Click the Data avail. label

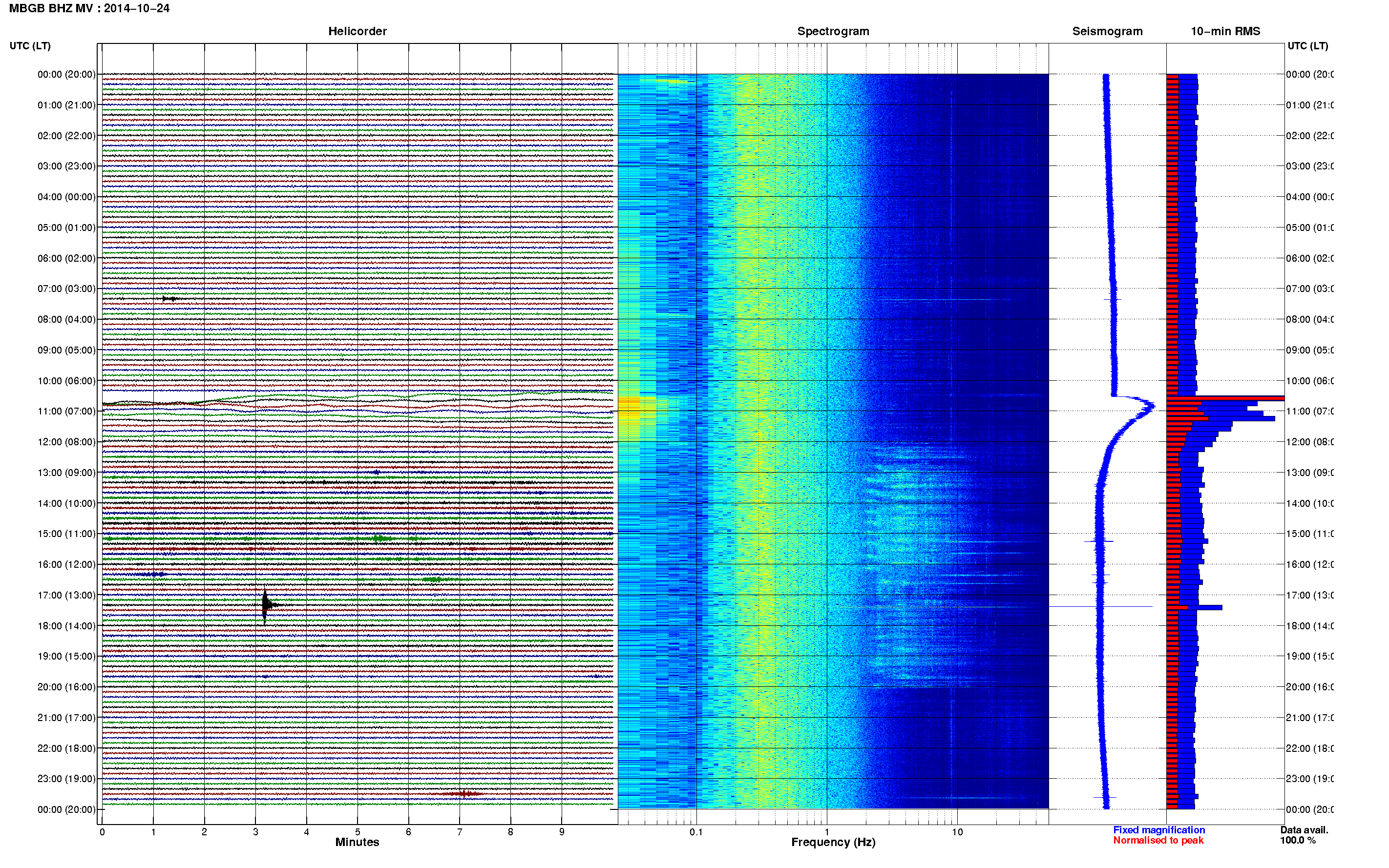(1304, 830)
